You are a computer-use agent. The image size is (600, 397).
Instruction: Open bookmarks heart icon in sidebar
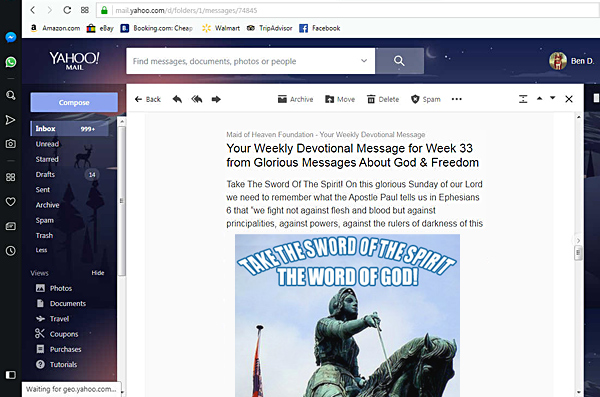click(x=11, y=201)
